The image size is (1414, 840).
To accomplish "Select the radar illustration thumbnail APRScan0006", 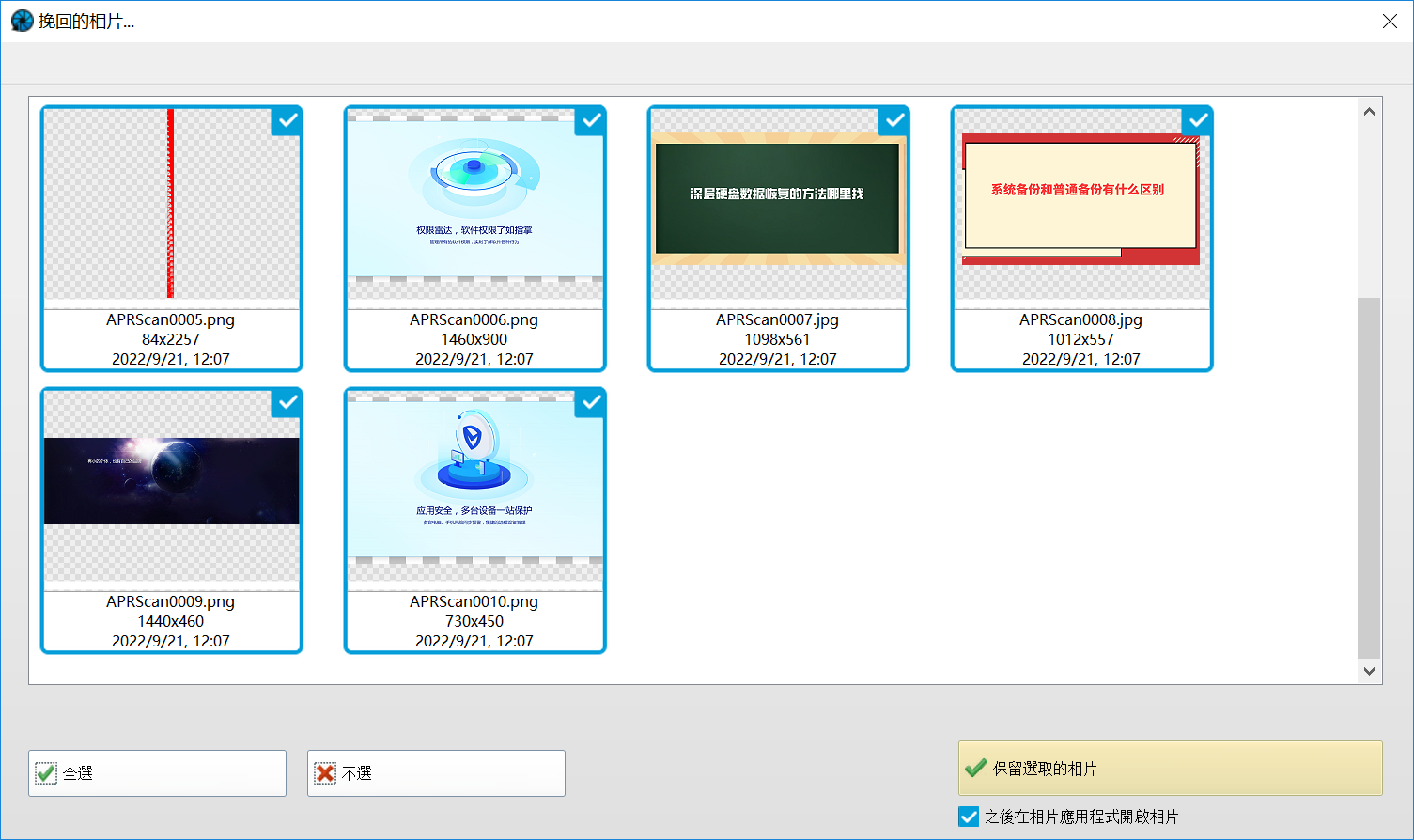I will [474, 204].
